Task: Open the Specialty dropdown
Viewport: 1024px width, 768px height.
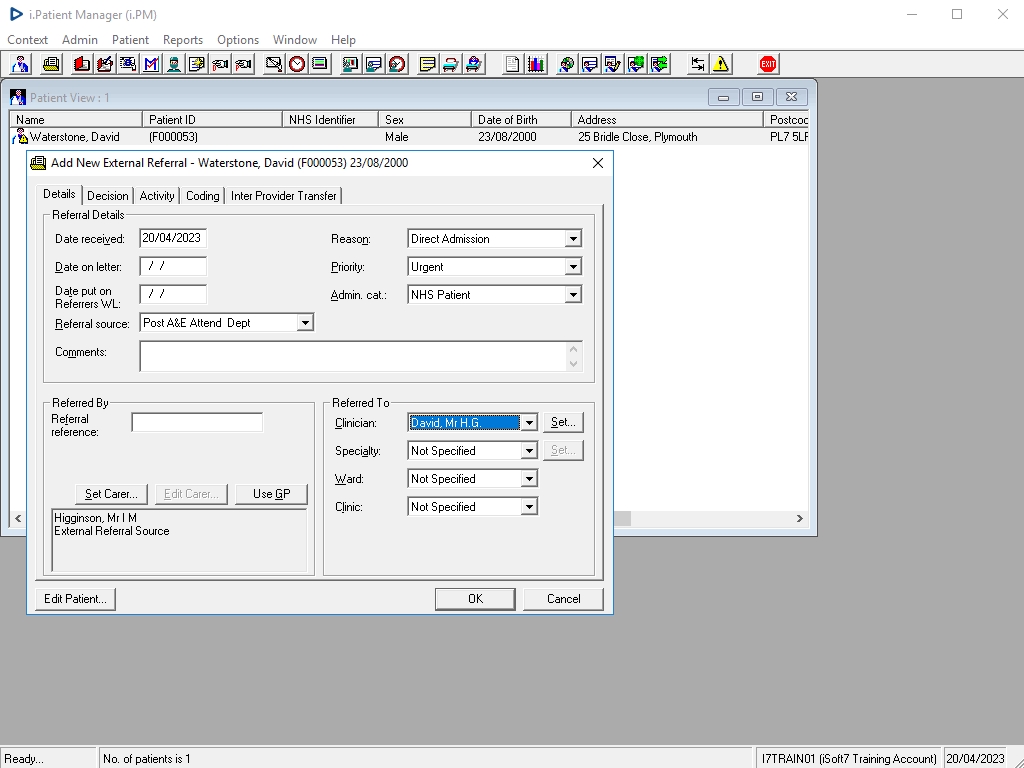Action: (x=529, y=451)
